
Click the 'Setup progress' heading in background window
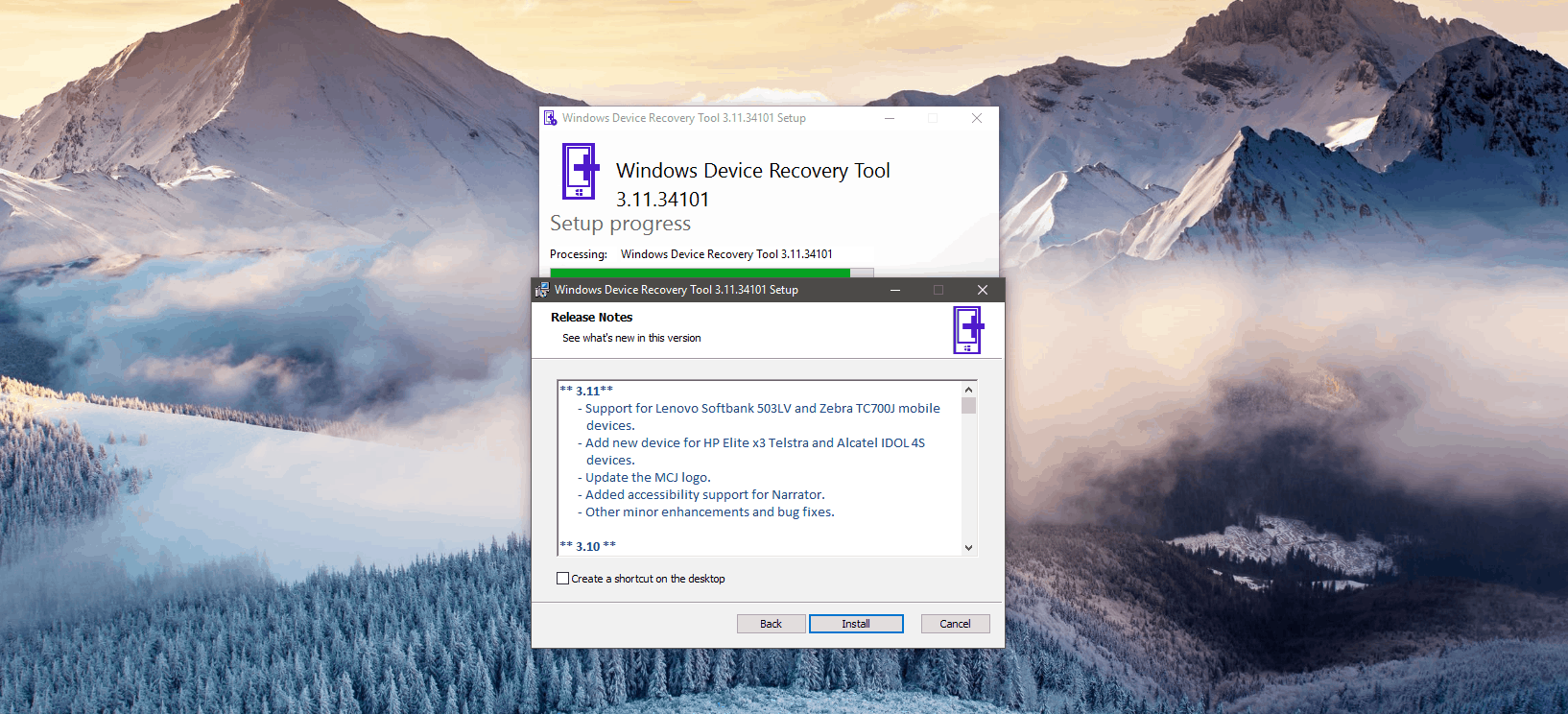point(620,224)
